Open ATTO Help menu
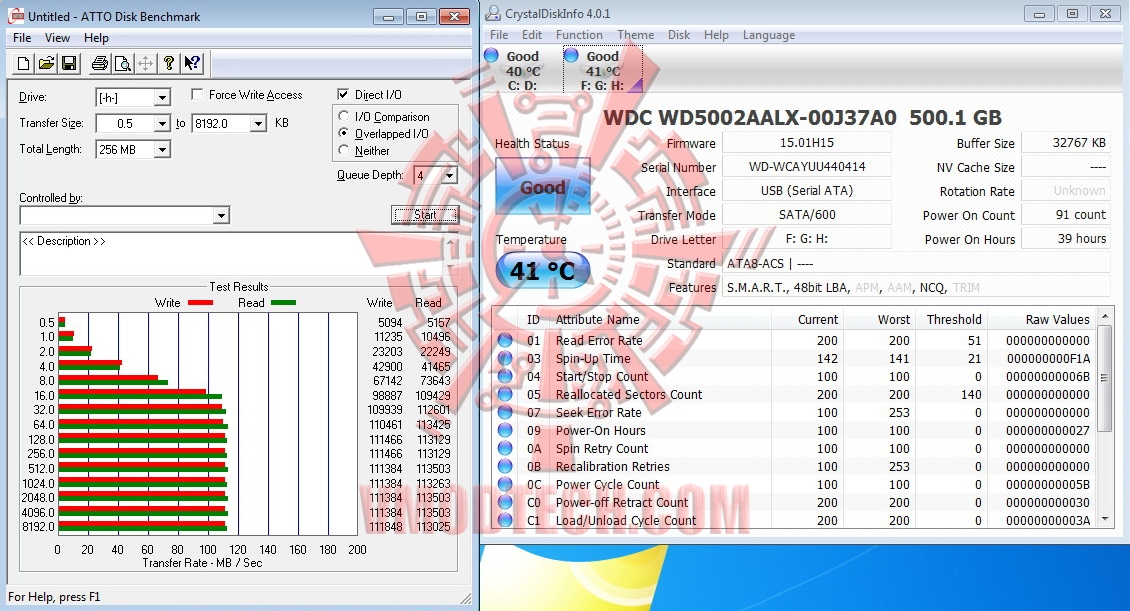This screenshot has height=611, width=1130. click(x=96, y=37)
